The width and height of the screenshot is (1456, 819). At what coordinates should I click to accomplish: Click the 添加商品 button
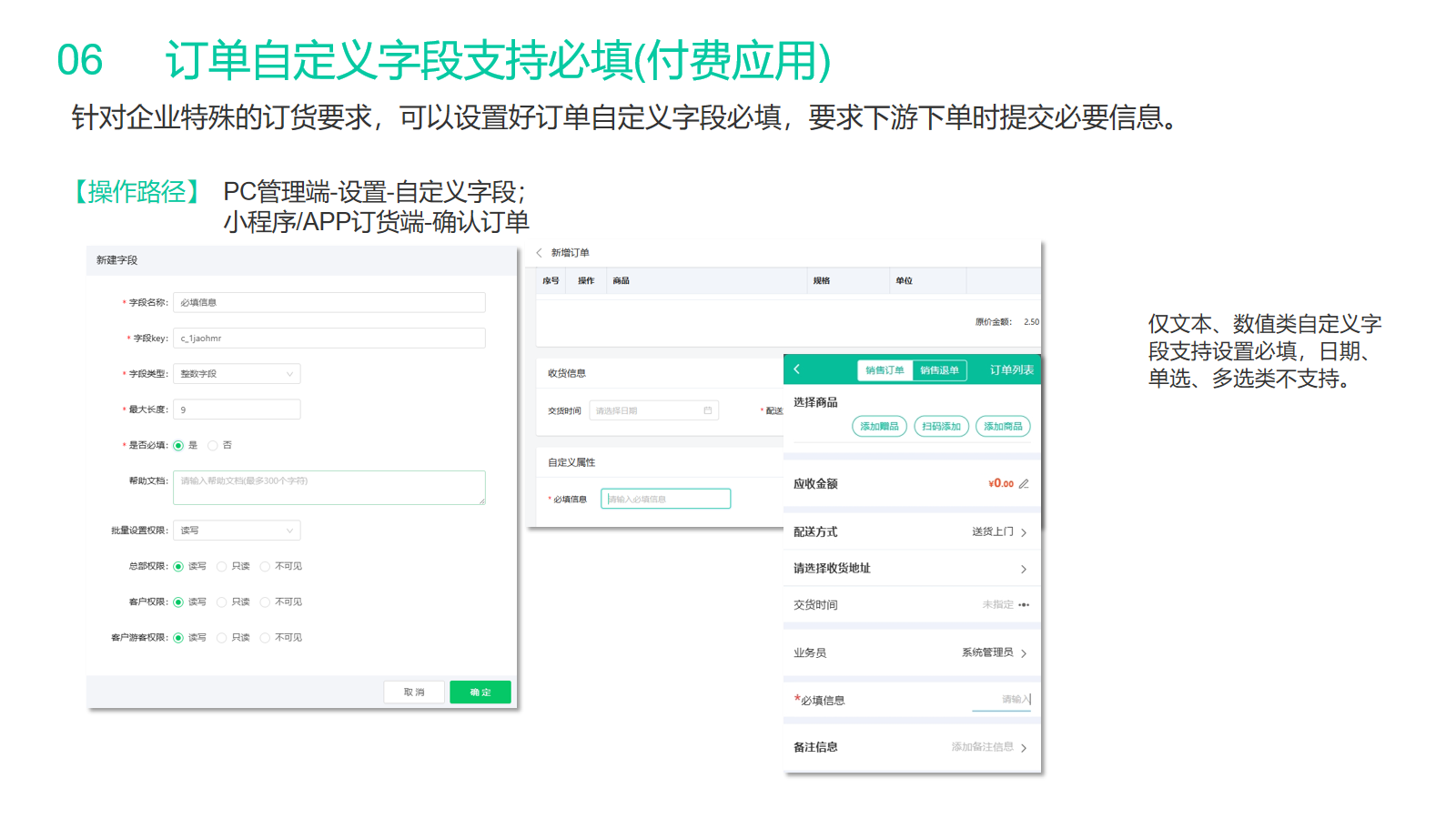[x=1003, y=427]
